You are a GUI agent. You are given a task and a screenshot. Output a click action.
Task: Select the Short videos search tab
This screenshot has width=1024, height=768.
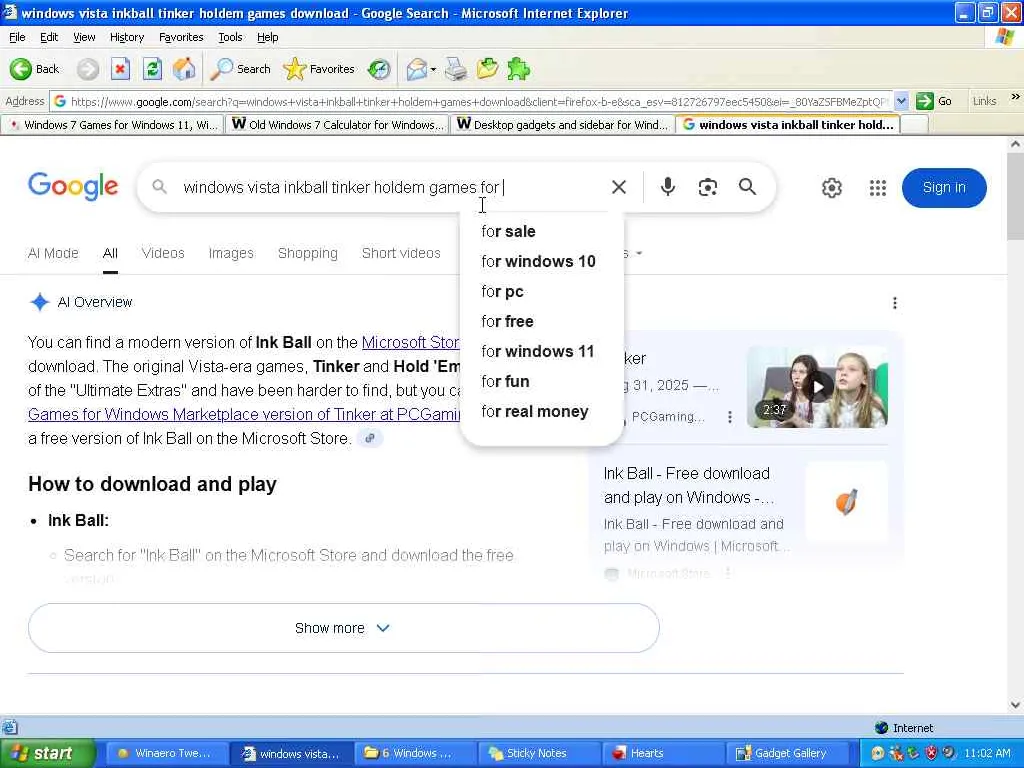click(401, 253)
